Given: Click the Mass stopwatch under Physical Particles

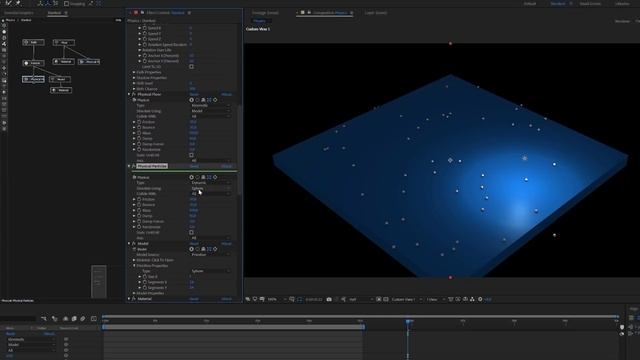Looking at the screenshot, I should click(139, 210).
